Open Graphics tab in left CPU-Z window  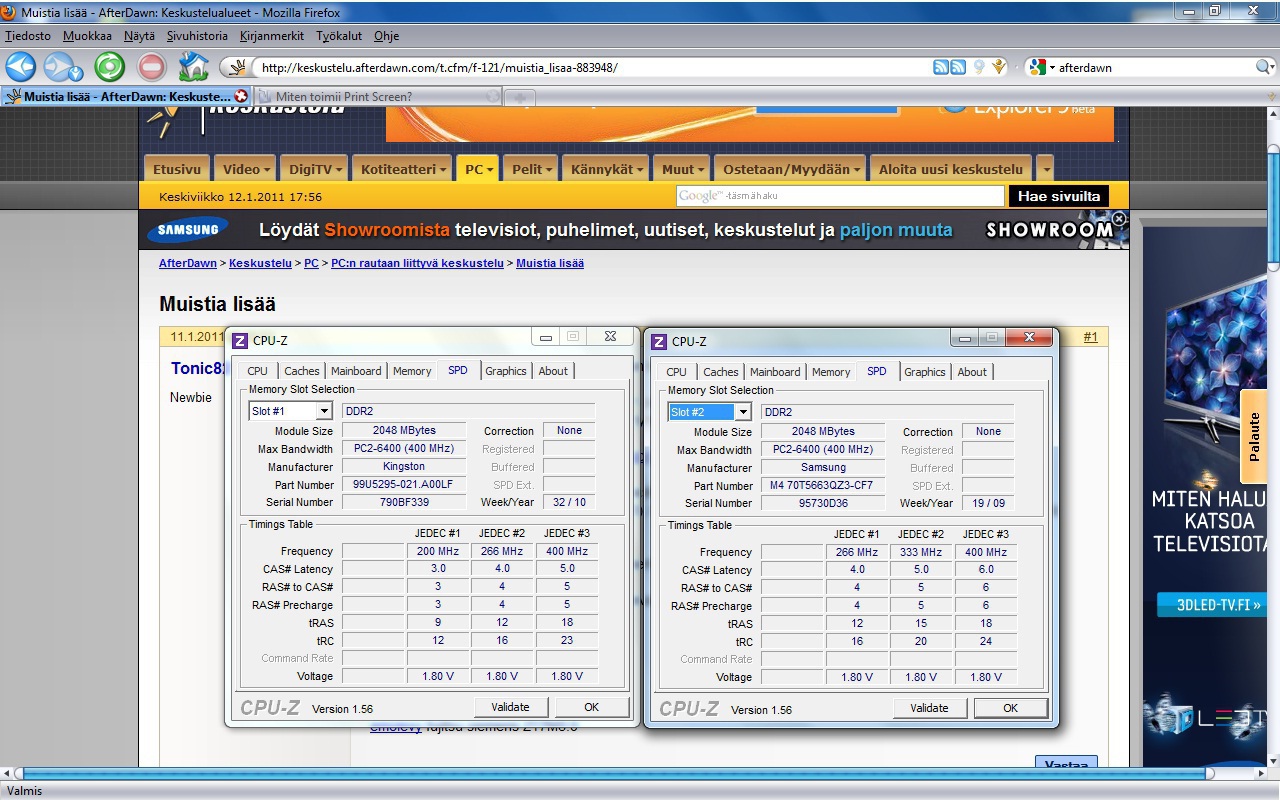coord(506,371)
